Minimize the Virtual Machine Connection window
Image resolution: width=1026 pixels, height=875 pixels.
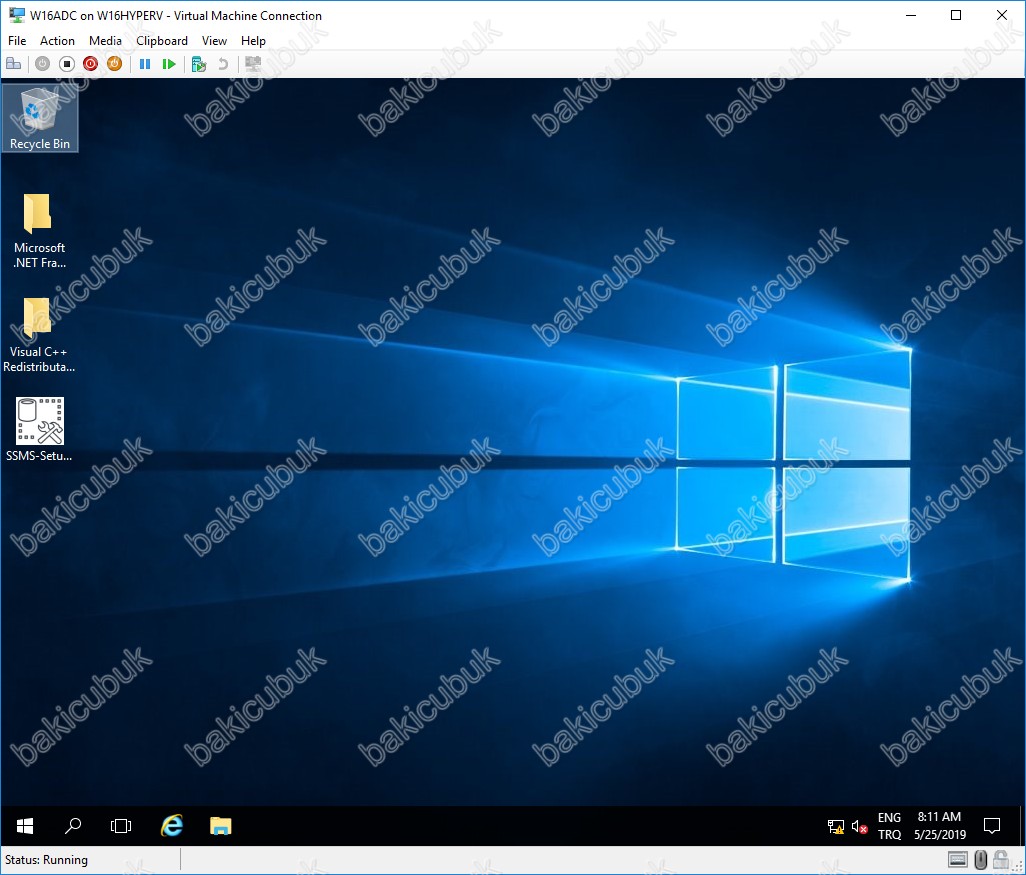point(910,15)
